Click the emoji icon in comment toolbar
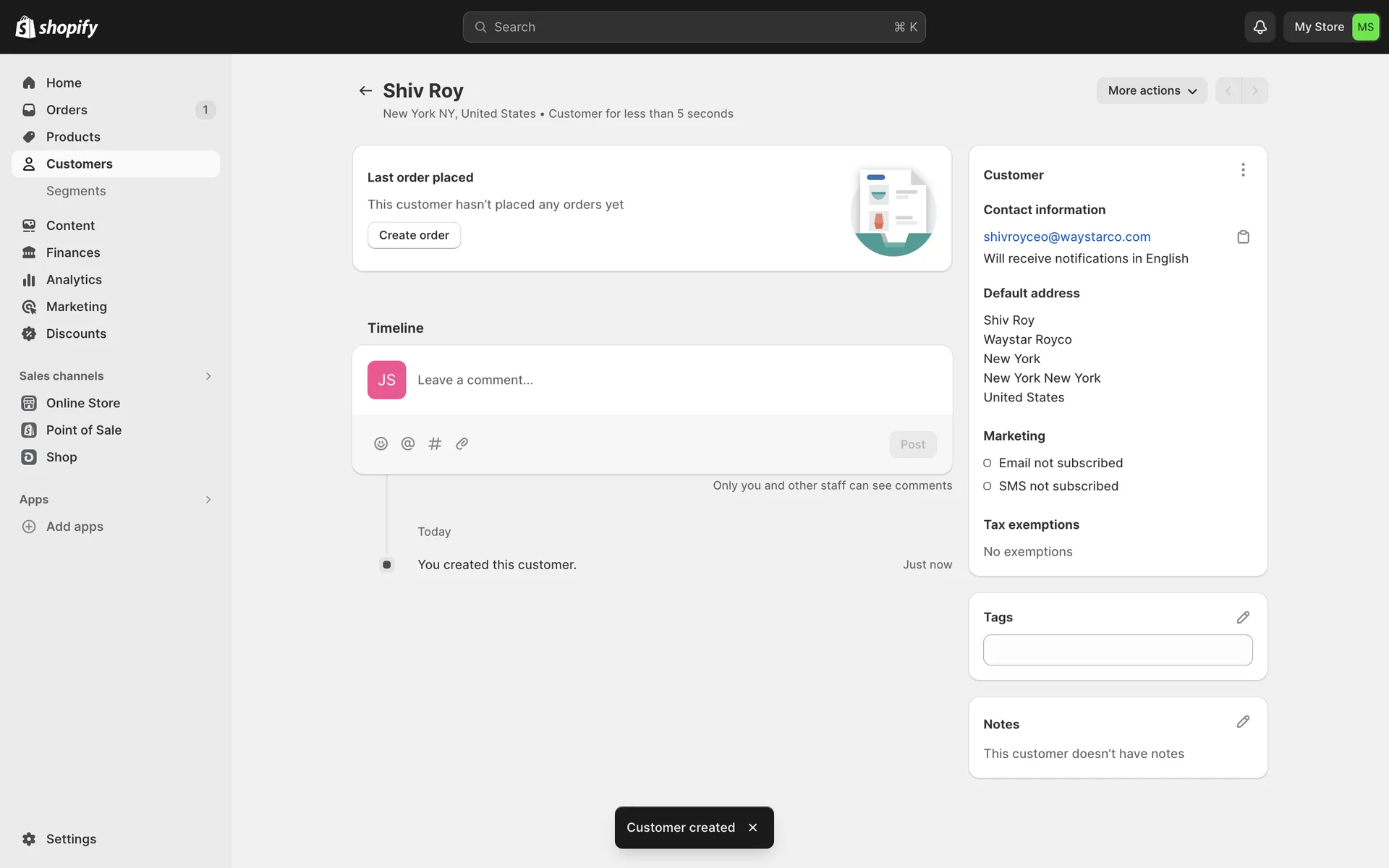Screen dimensions: 1389x868 coord(381,443)
